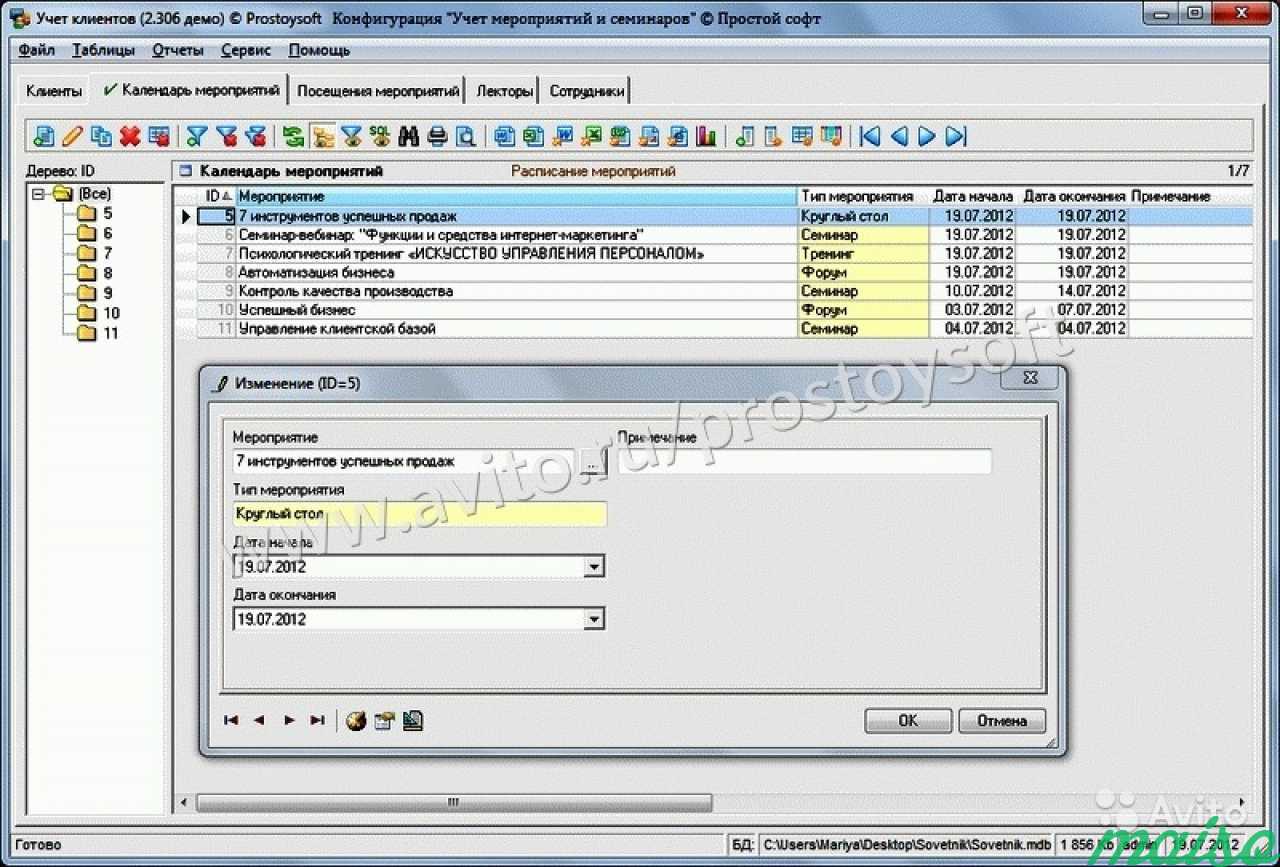Click the database path in status bar
Viewport: 1280px width, 867px height.
point(907,845)
